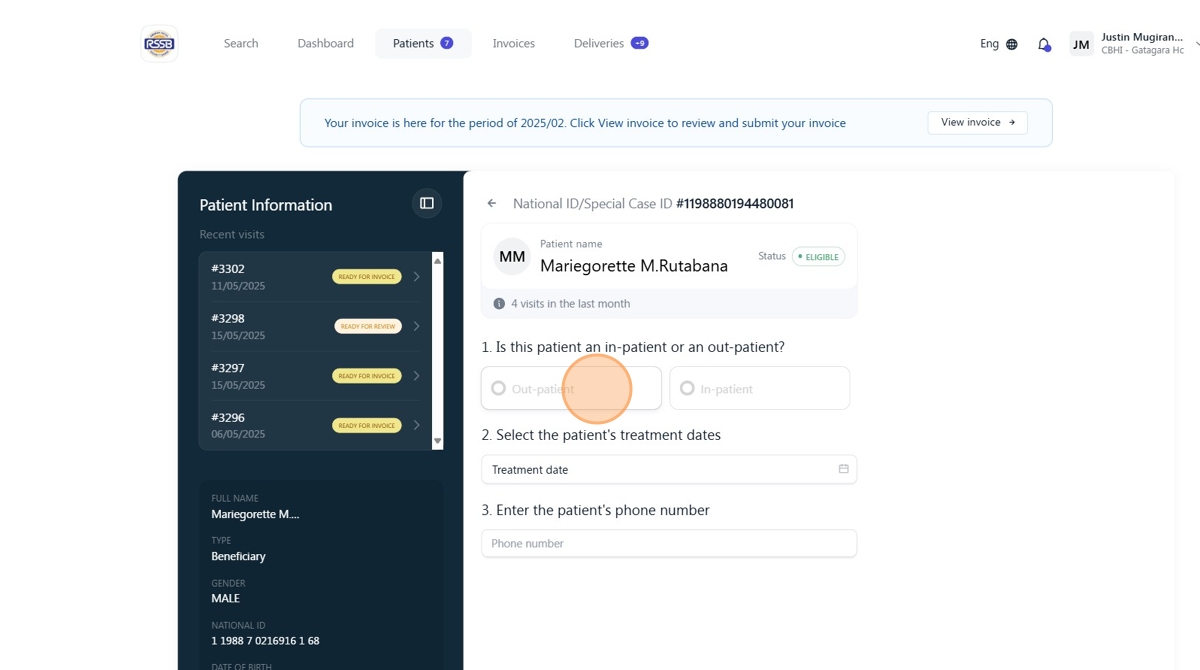The width and height of the screenshot is (1200, 670).
Task: Click the Patients count badge 7
Action: pos(447,43)
